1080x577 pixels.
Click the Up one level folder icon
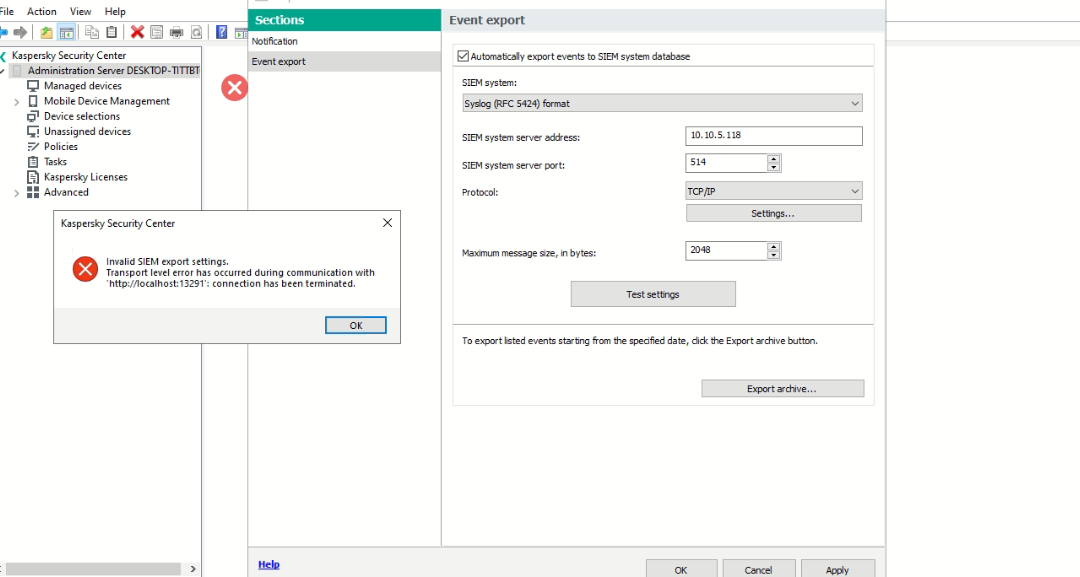point(46,32)
